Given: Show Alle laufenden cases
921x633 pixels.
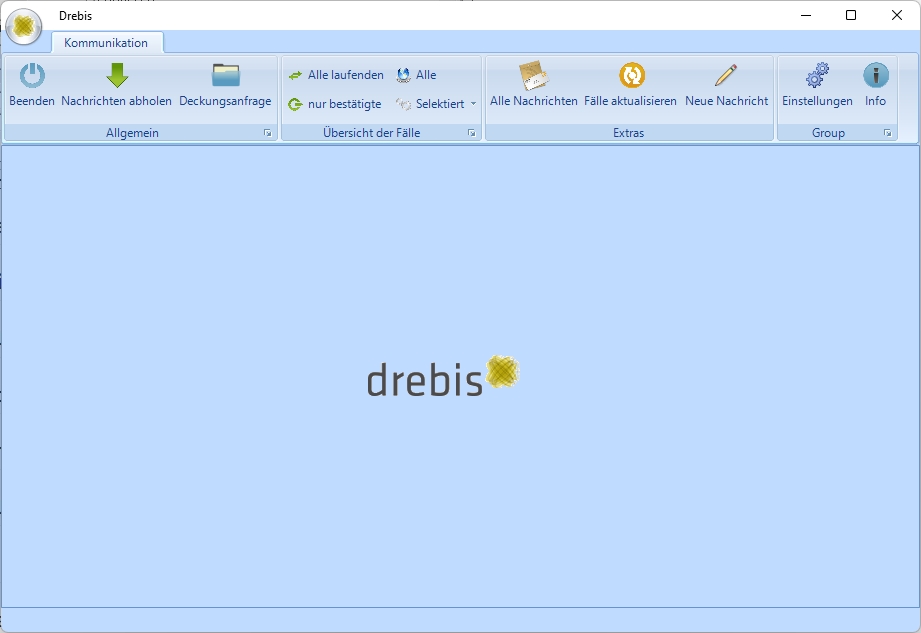Looking at the screenshot, I should click(336, 75).
